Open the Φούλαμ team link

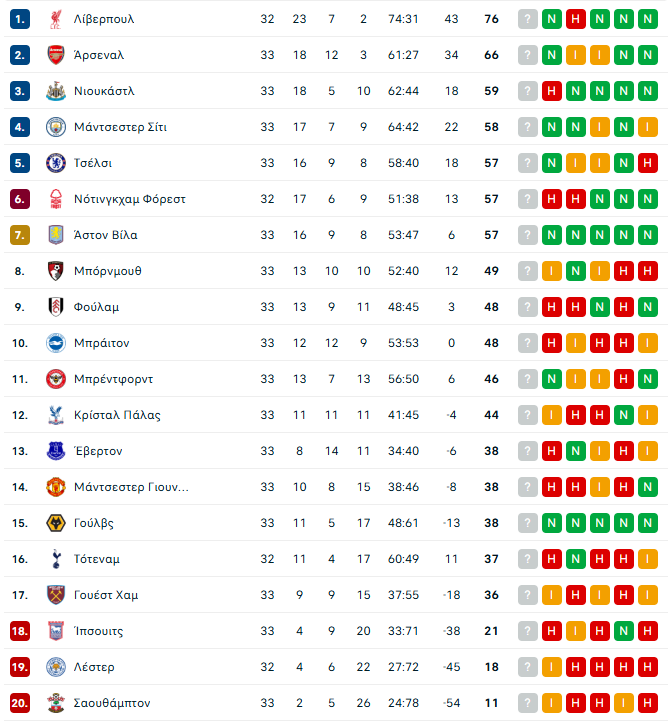97,307
